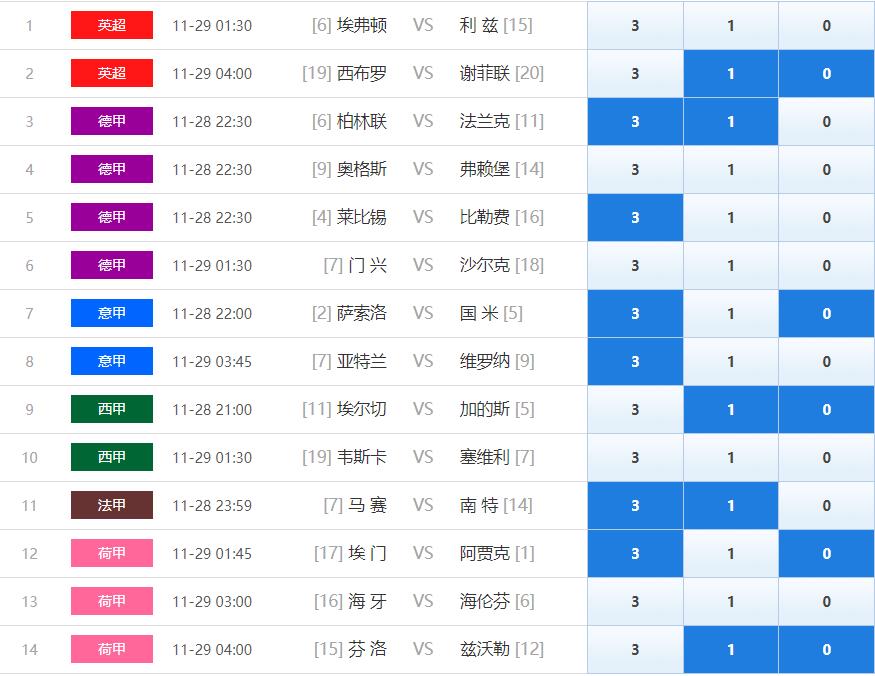The width and height of the screenshot is (875, 676).
Task: Deselect 1 for 埃尔切 vs 加的斯
Action: 731,409
